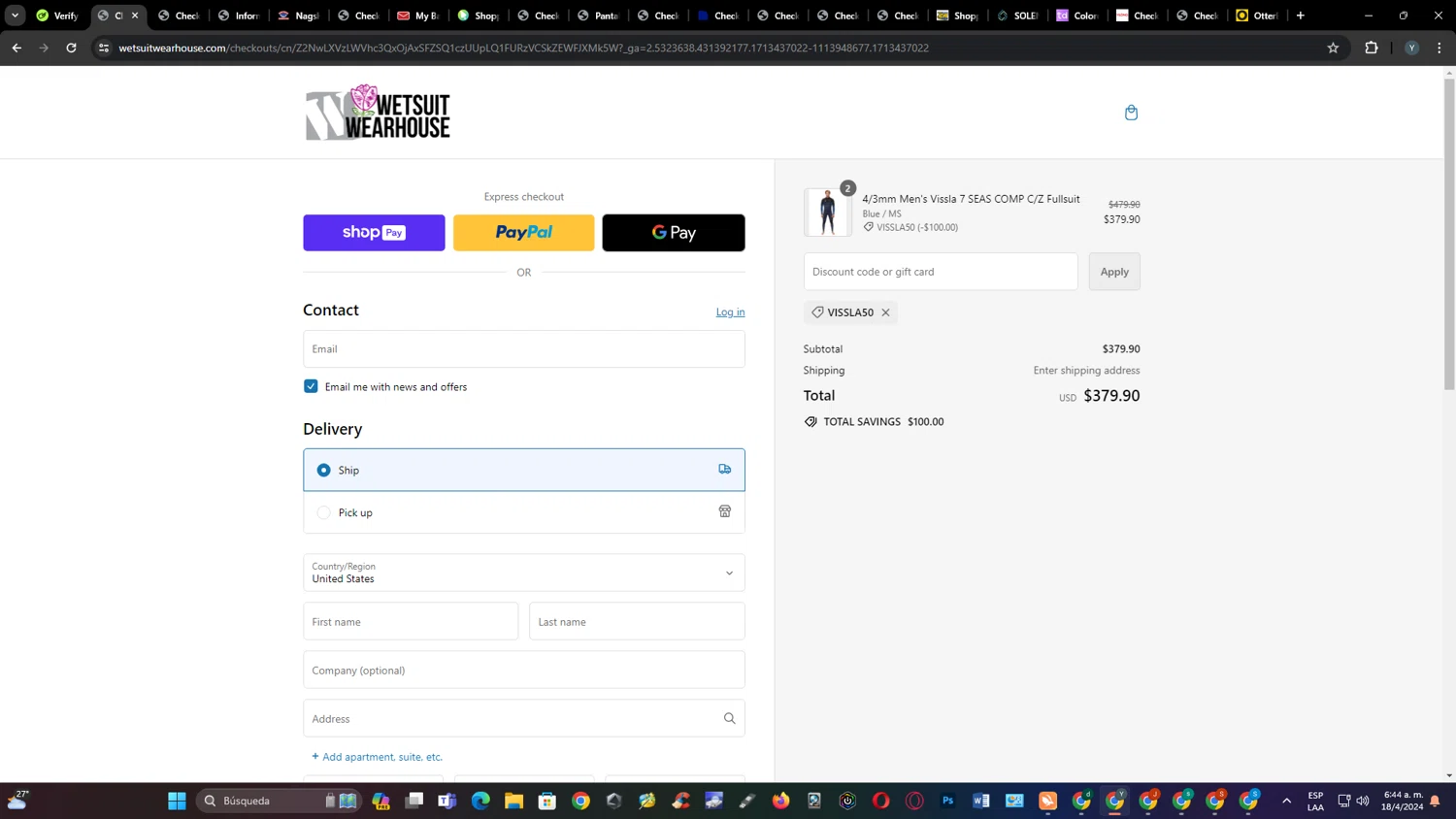The height and width of the screenshot is (819, 1456).
Task: Open File Explorer from the taskbar
Action: pyautogui.click(x=513, y=801)
